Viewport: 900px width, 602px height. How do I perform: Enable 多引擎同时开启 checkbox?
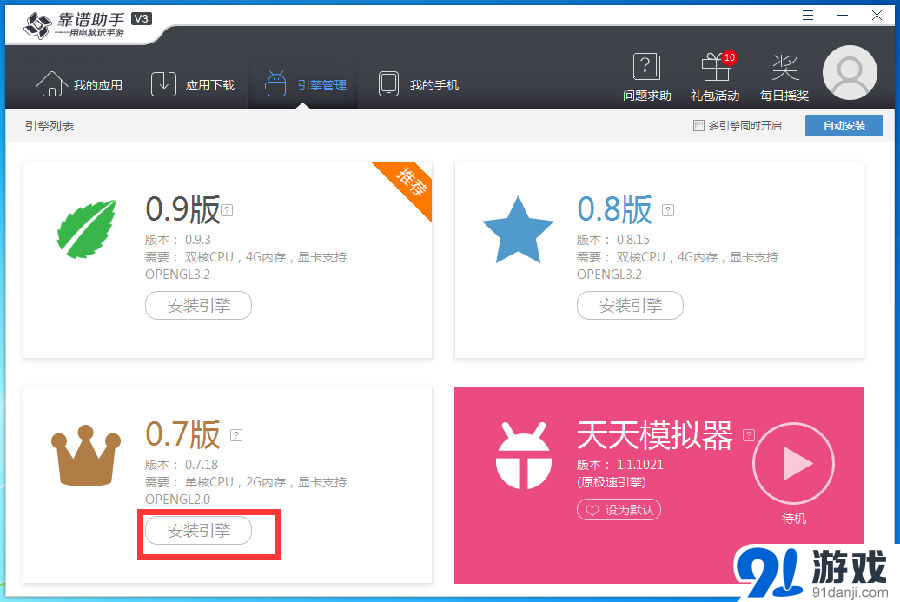tap(699, 125)
